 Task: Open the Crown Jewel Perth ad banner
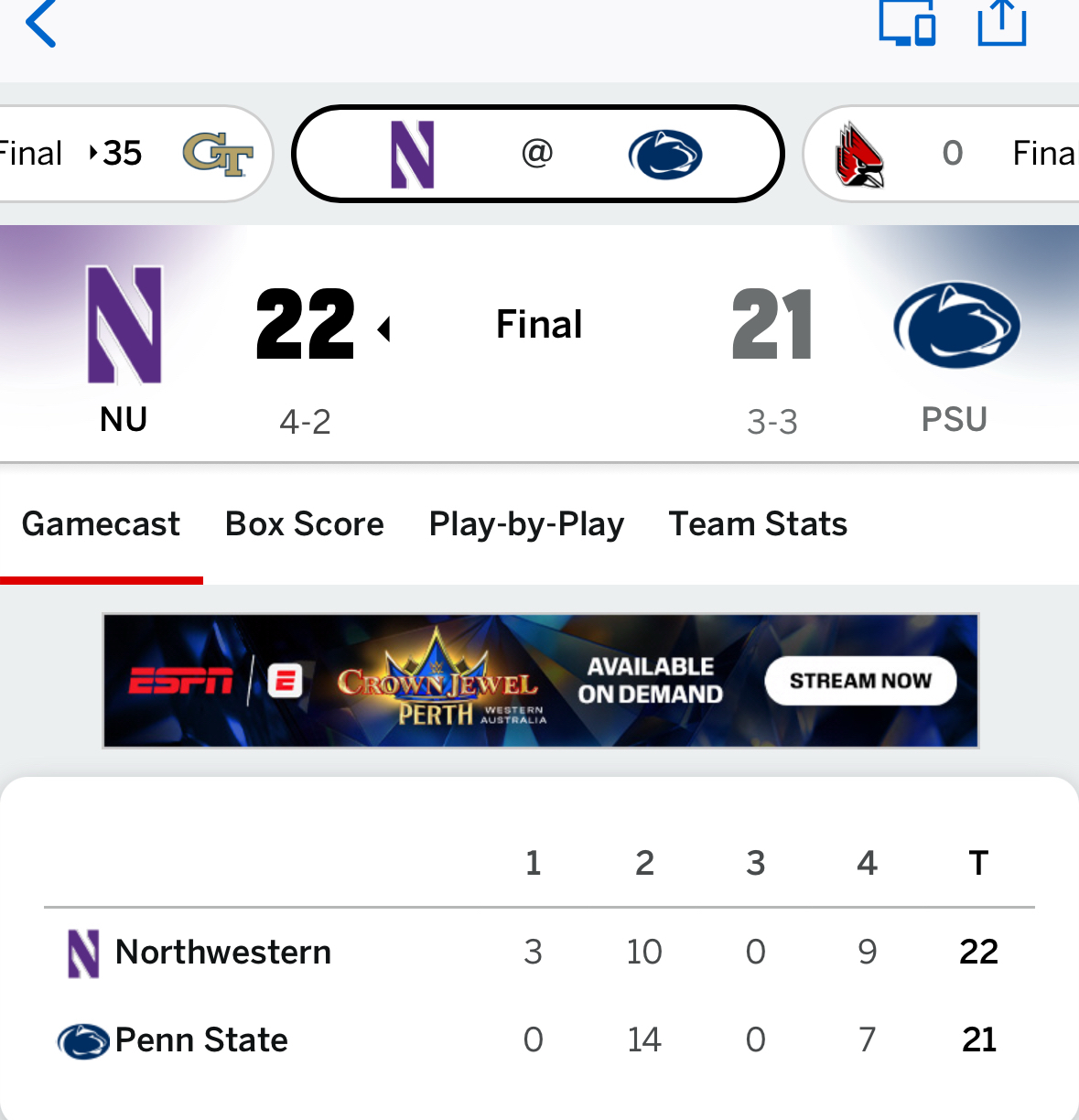pos(540,681)
